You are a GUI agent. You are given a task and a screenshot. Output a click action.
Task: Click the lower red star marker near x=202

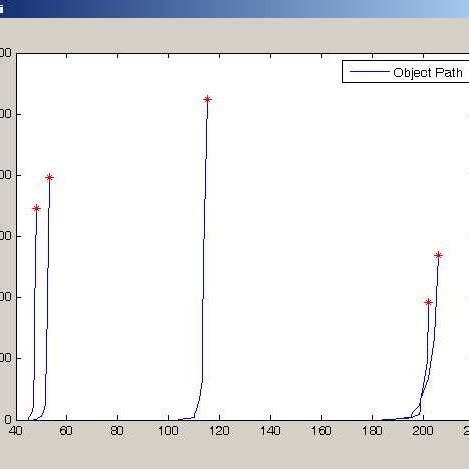coord(428,302)
